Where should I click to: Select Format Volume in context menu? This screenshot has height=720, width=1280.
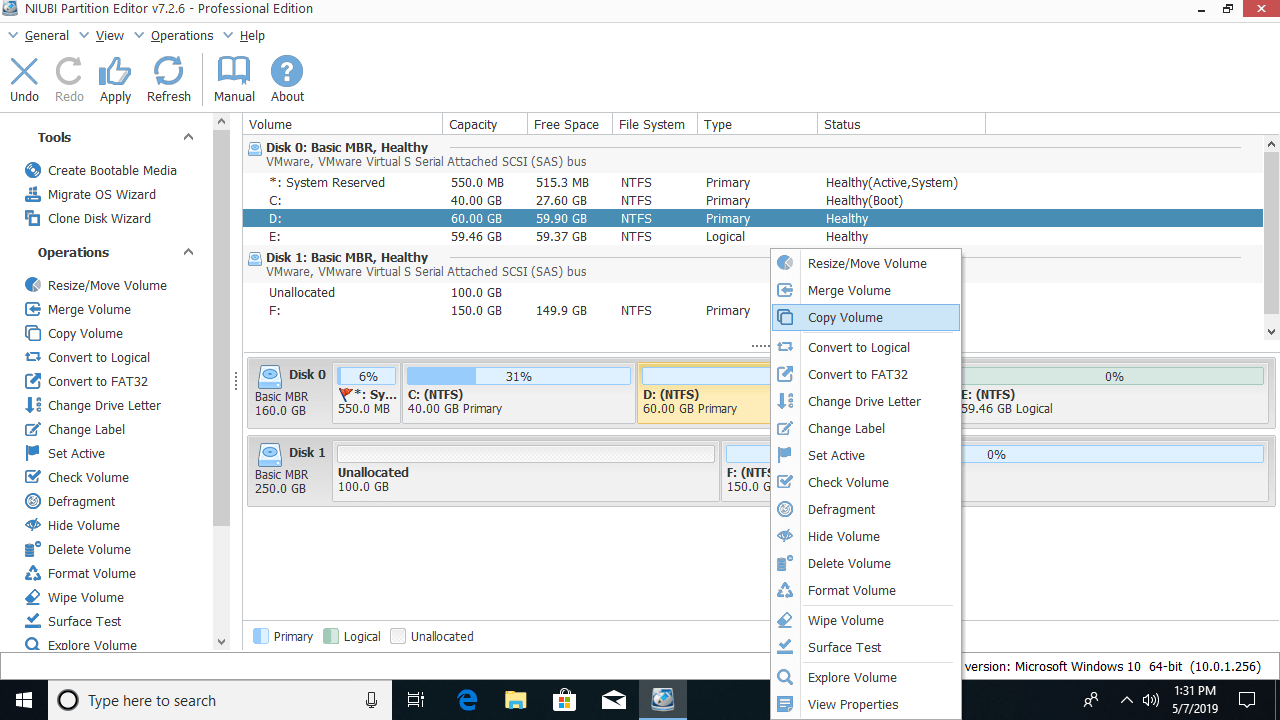coord(851,590)
